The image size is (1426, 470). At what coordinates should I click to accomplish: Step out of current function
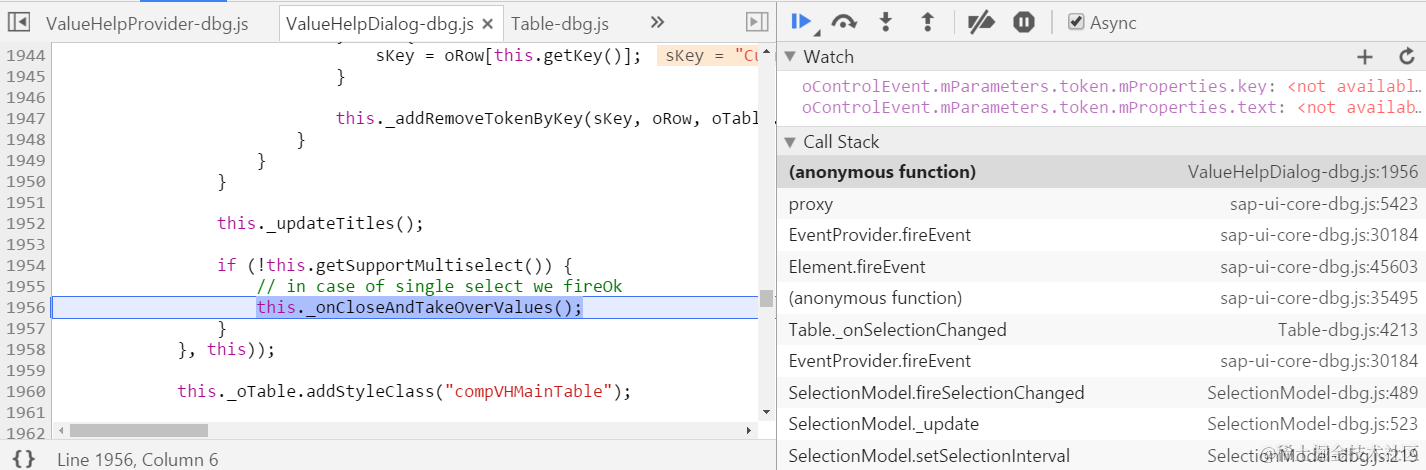tap(927, 22)
